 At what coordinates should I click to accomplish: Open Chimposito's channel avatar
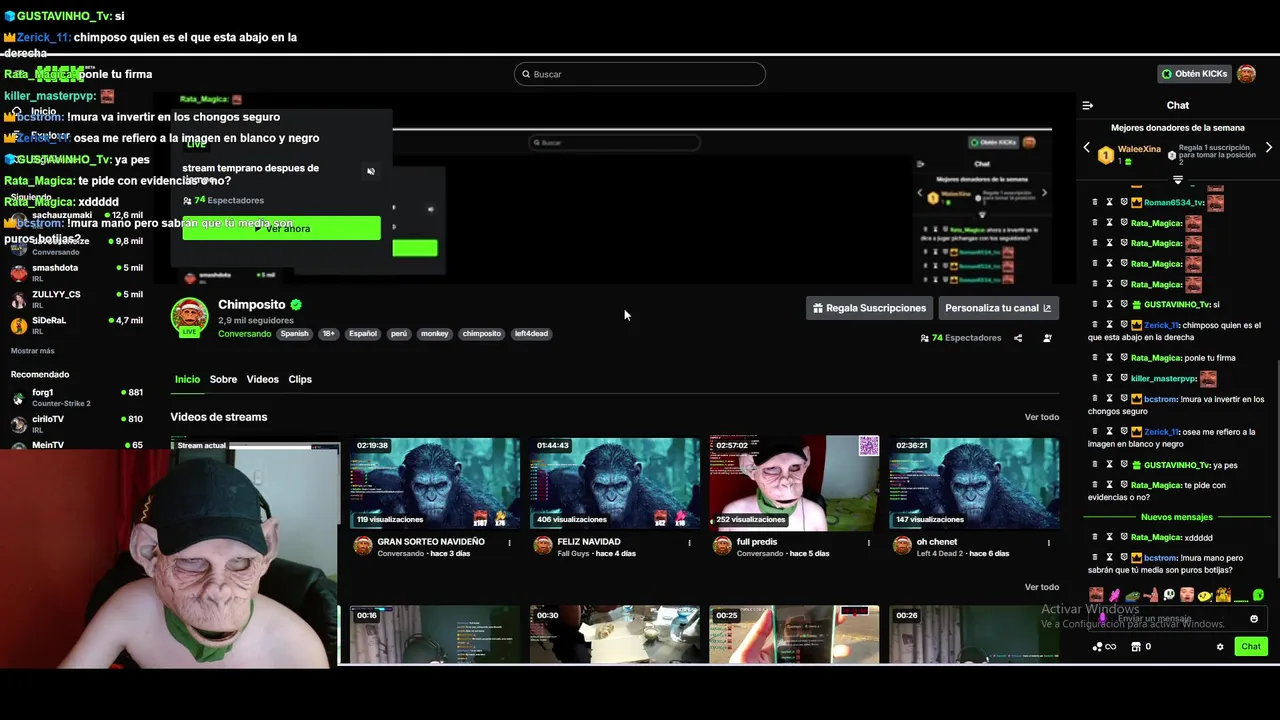(x=189, y=316)
